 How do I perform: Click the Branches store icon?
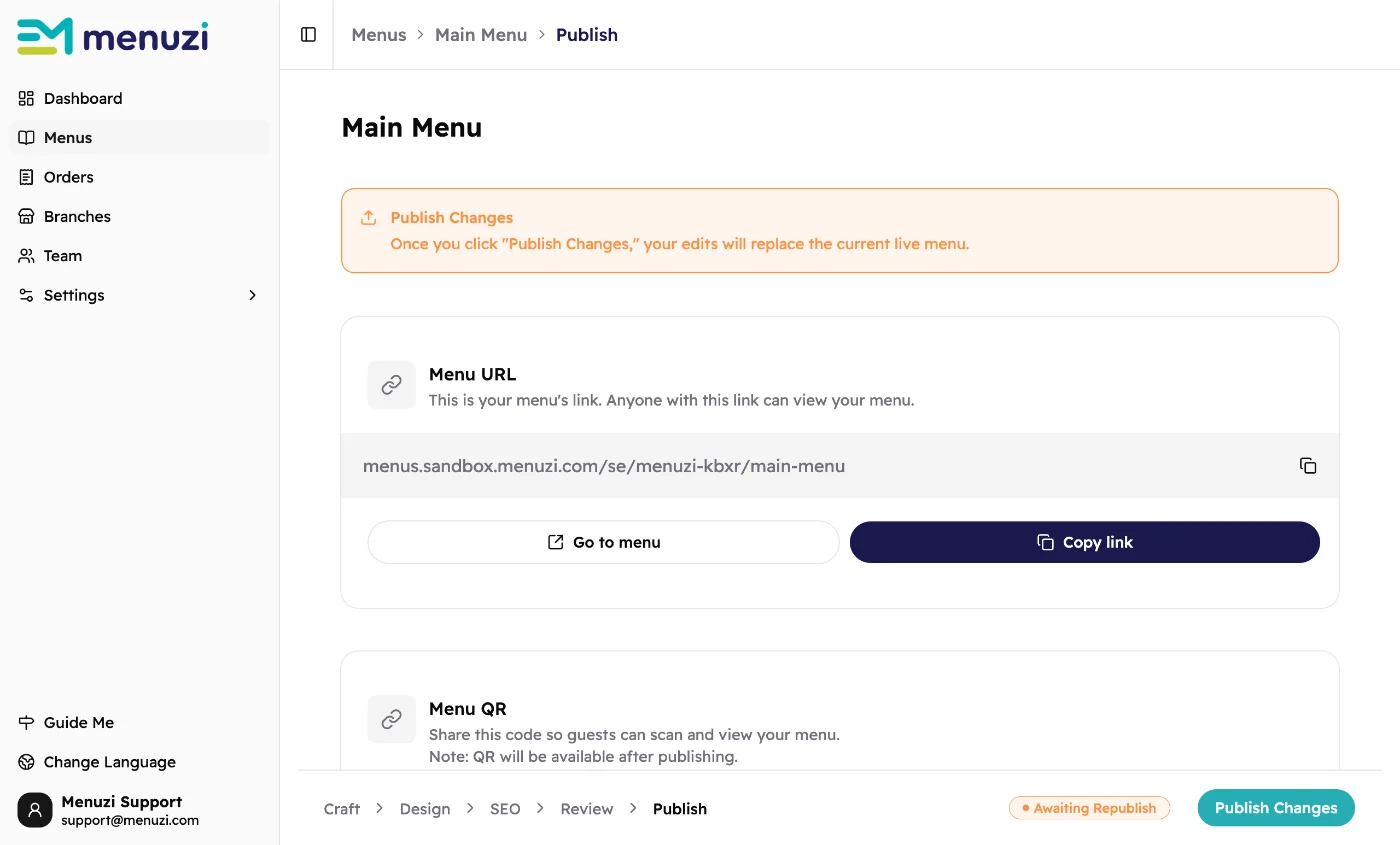(x=27, y=216)
